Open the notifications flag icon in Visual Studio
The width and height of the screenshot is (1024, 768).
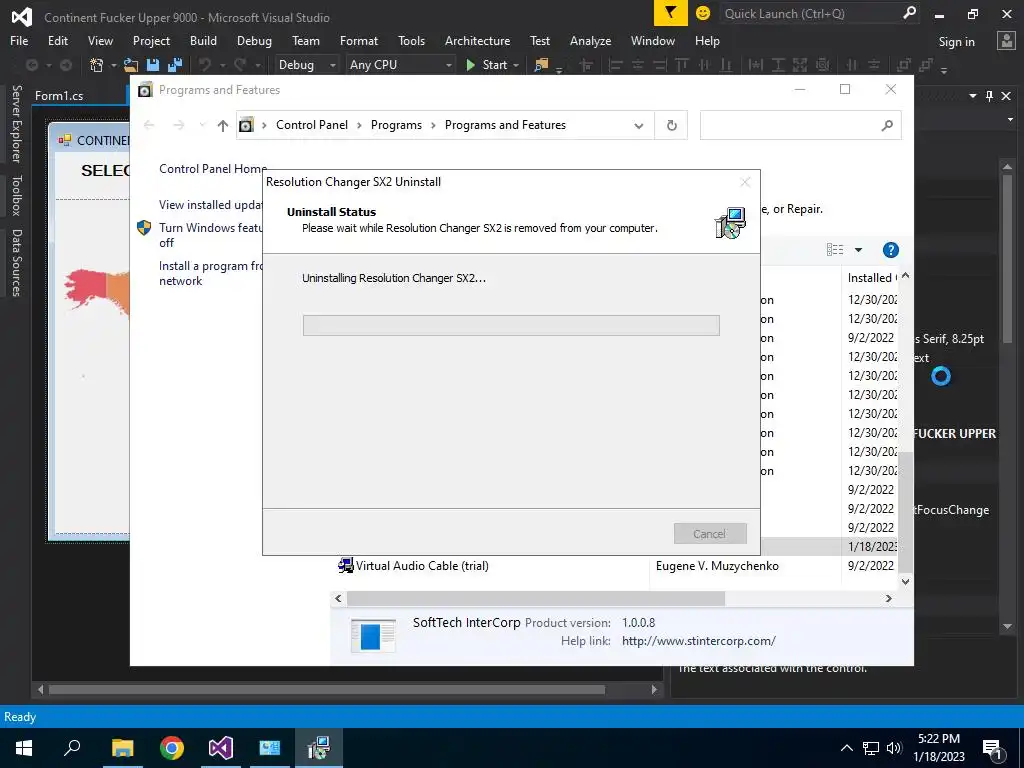pyautogui.click(x=671, y=13)
